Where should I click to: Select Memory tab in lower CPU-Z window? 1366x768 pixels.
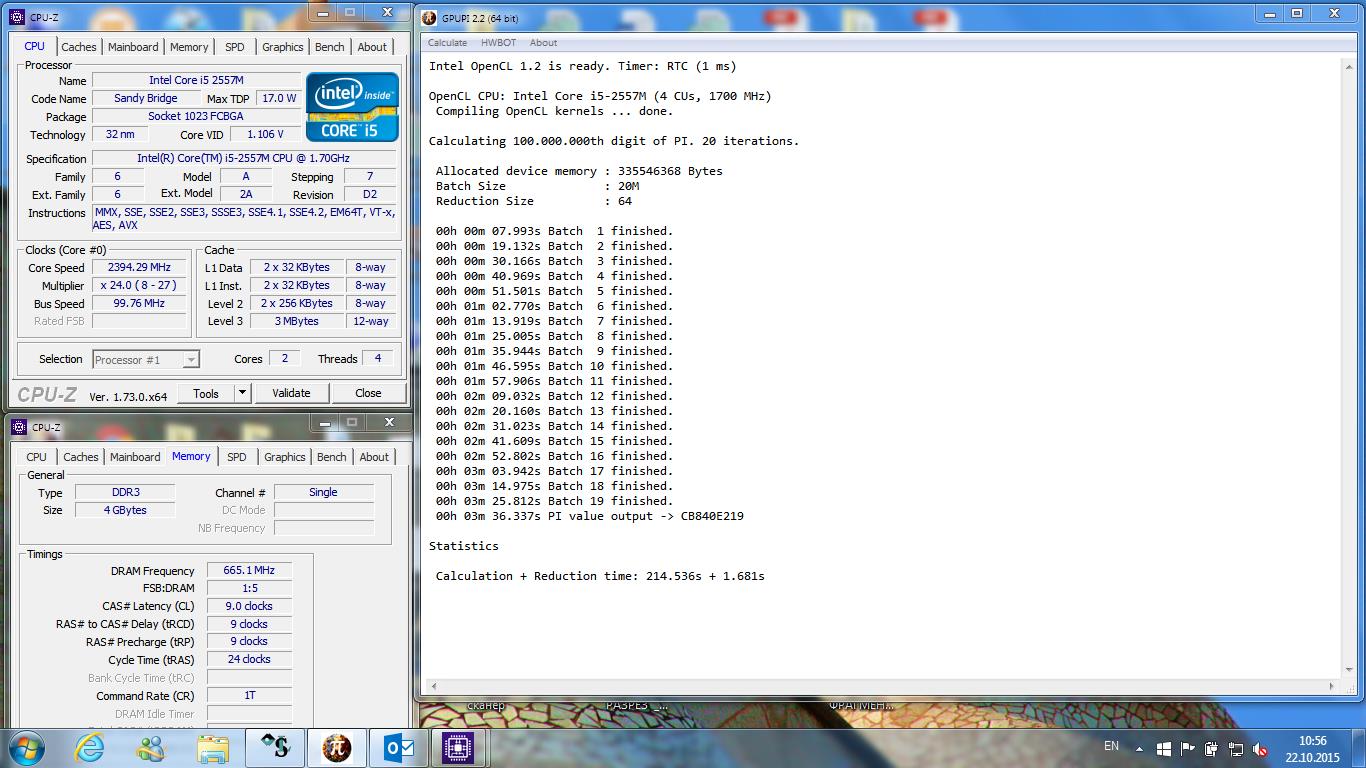191,456
